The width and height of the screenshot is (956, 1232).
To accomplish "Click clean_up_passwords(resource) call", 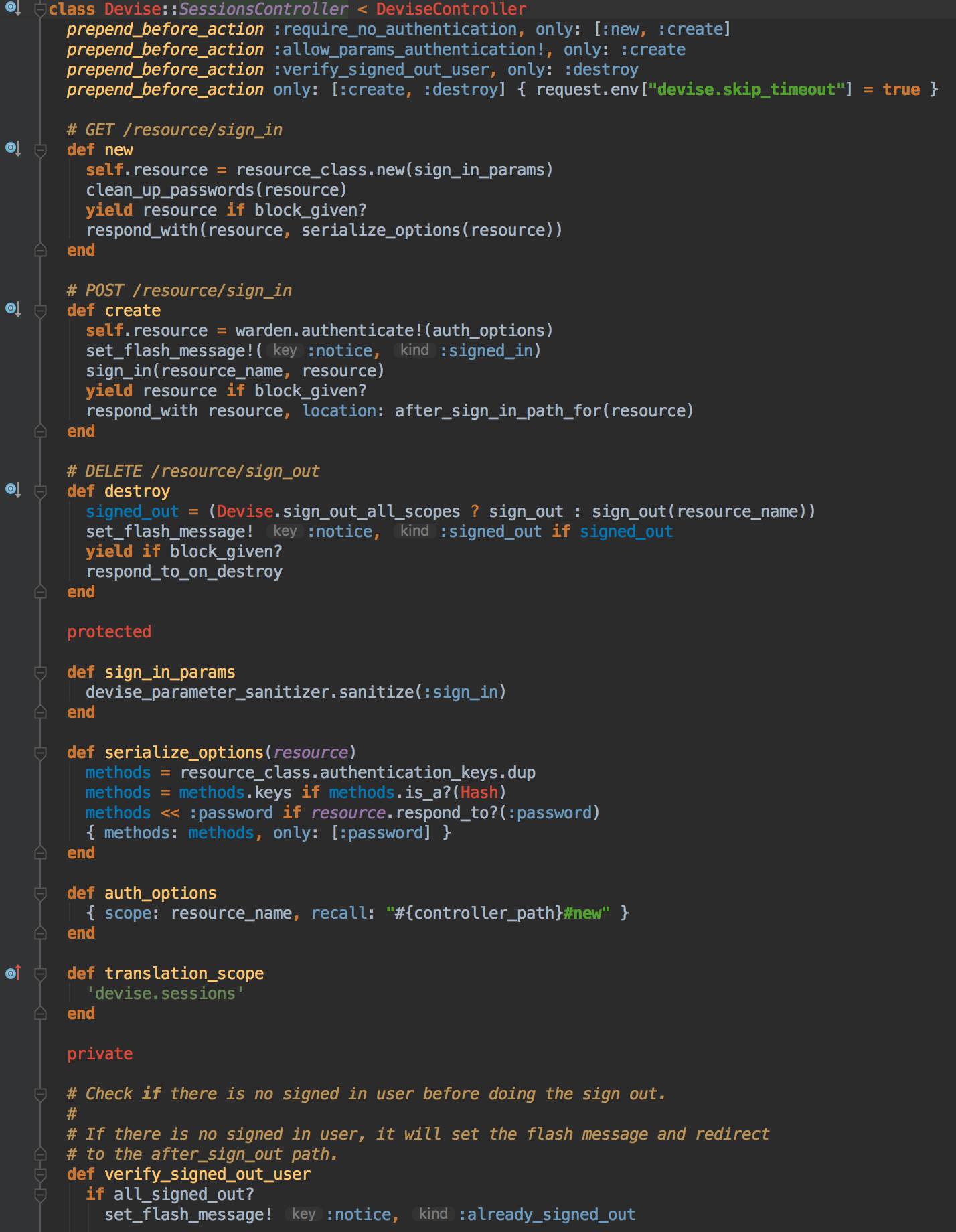I will tap(217, 190).
